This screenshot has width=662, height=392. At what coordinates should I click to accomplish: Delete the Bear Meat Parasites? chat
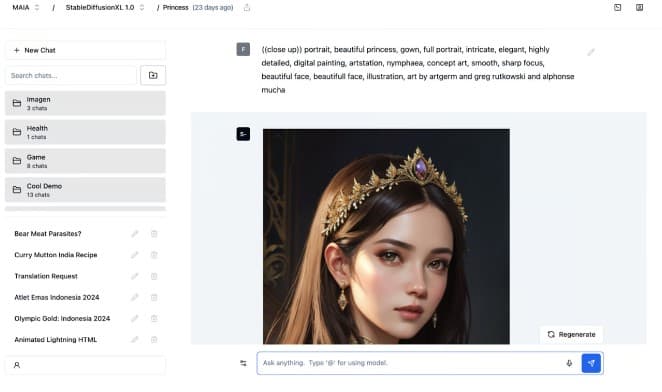coord(154,234)
